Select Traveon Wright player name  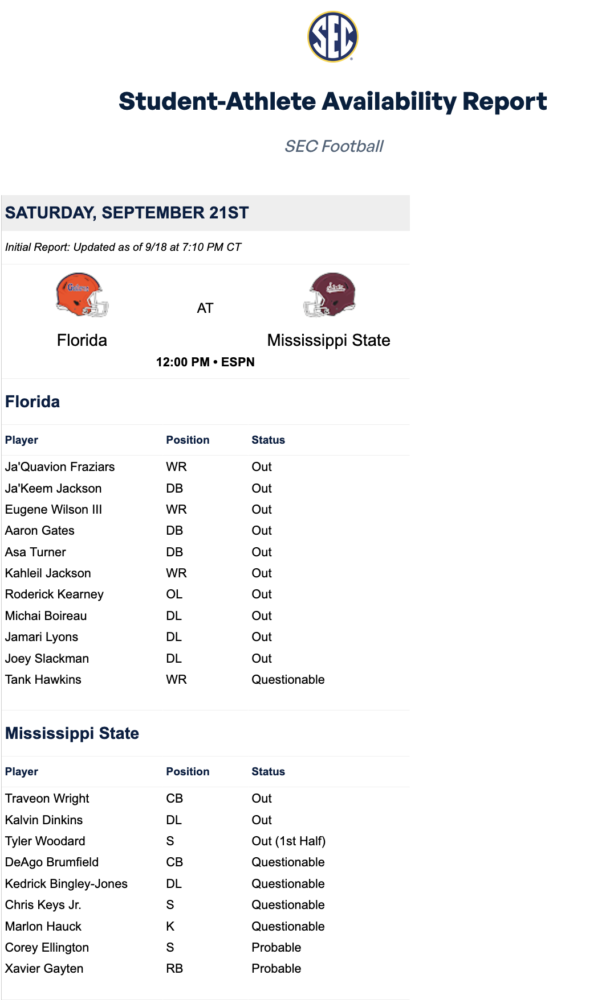pos(47,799)
